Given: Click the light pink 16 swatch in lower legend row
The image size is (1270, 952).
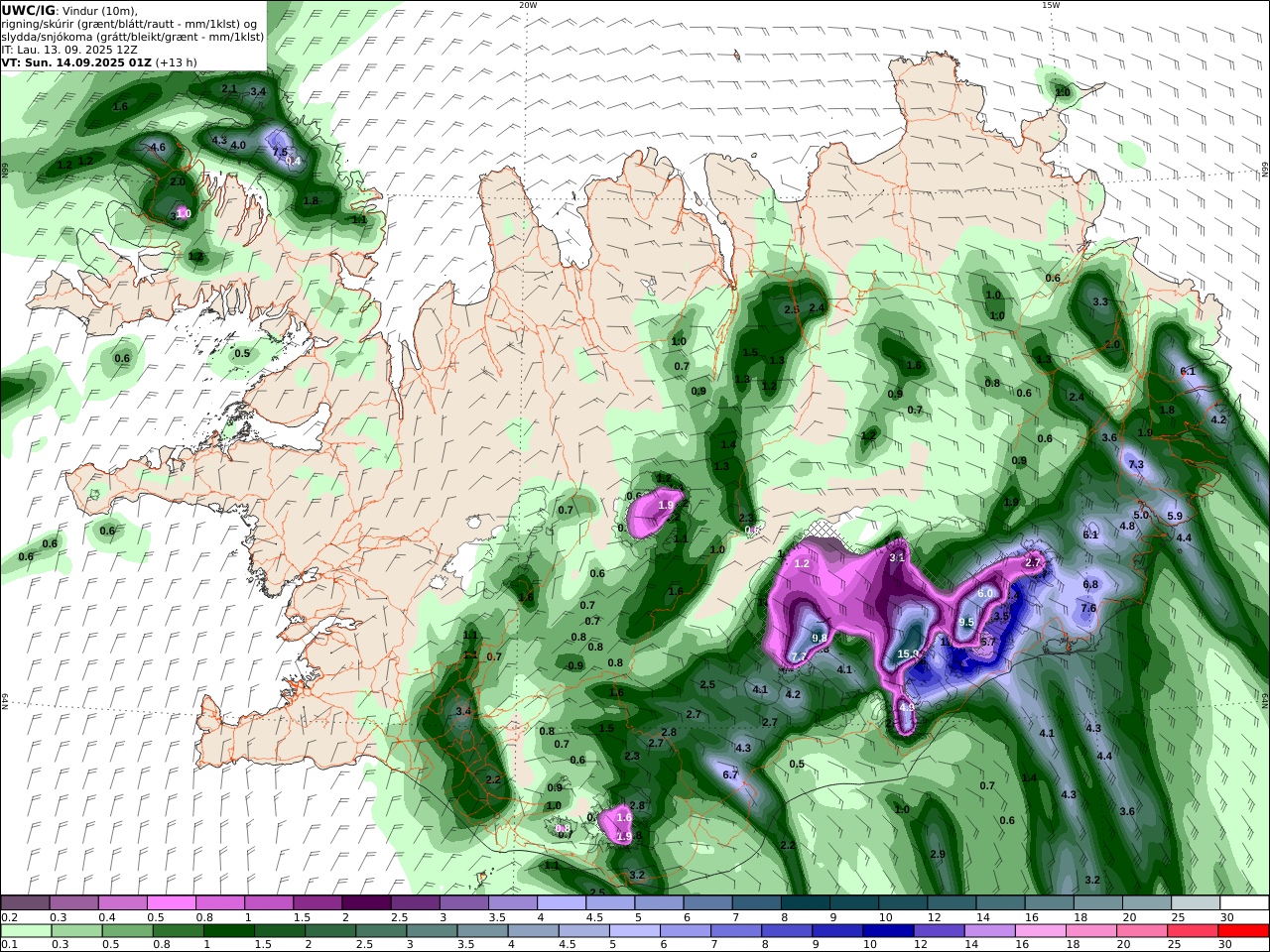Looking at the screenshot, I should pyautogui.click(x=1040, y=931).
